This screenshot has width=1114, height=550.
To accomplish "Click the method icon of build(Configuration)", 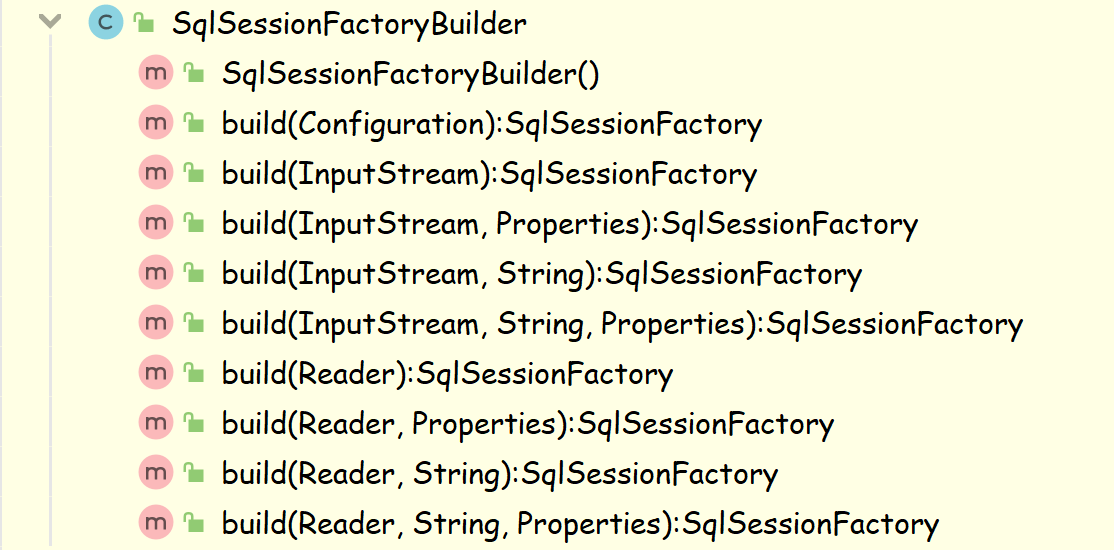I will click(x=156, y=122).
